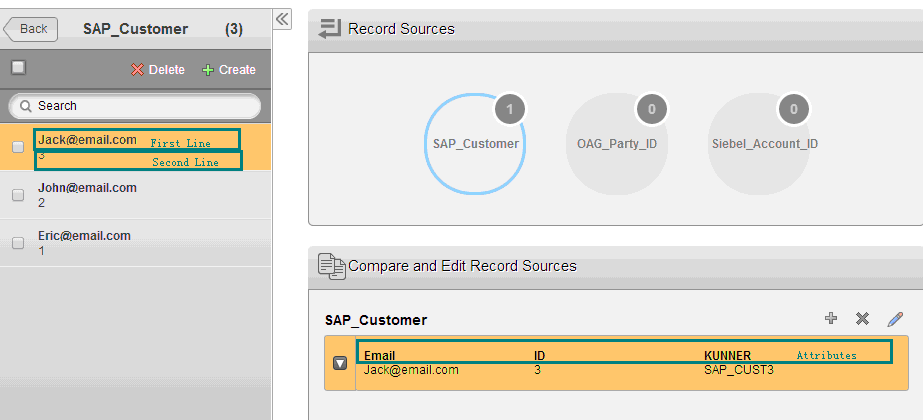Screen dimensions: 923x420
Task: Click the magnifier icon in search box
Action: coord(25,106)
